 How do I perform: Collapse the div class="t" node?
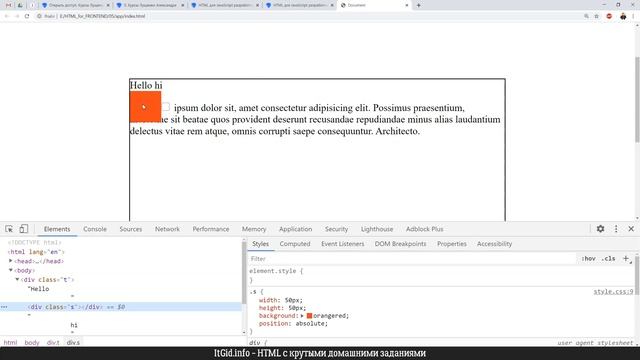point(17,280)
